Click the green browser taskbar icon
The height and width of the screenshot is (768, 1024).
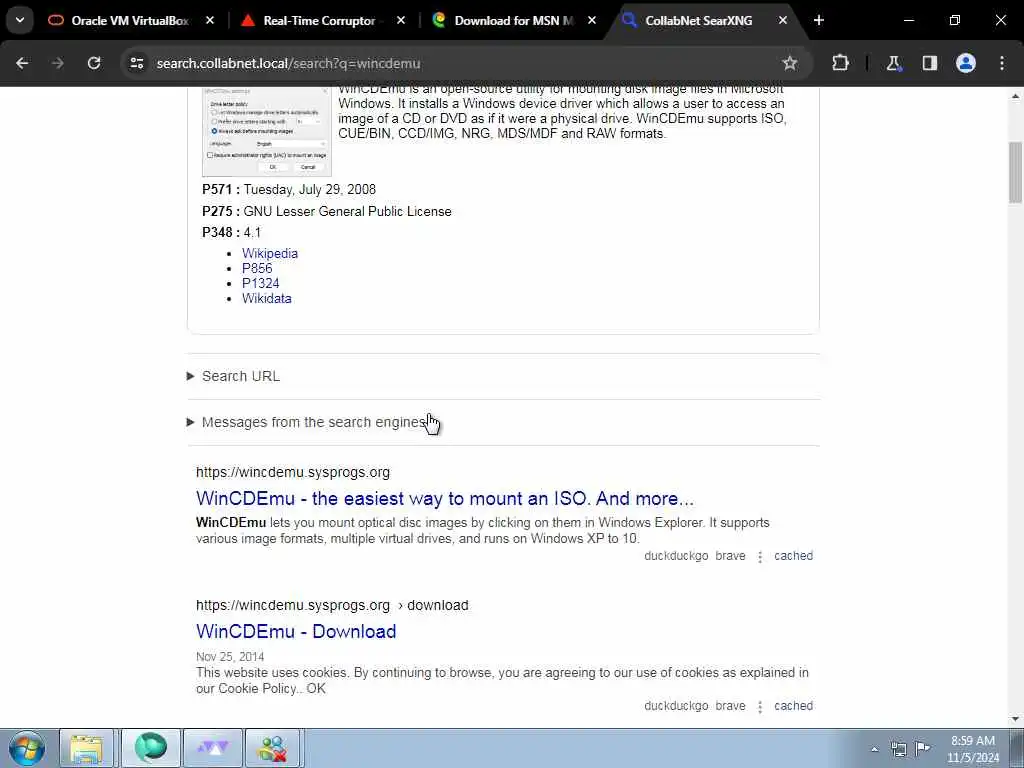tap(150, 748)
